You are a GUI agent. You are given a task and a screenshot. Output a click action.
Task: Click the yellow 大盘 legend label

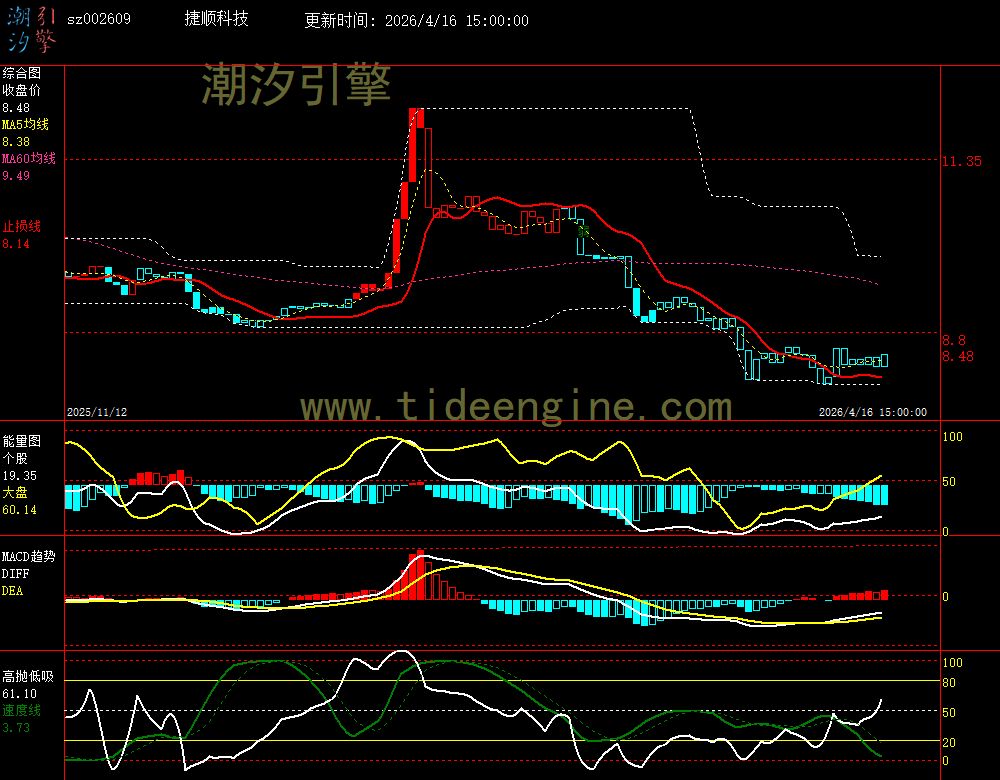(14, 493)
